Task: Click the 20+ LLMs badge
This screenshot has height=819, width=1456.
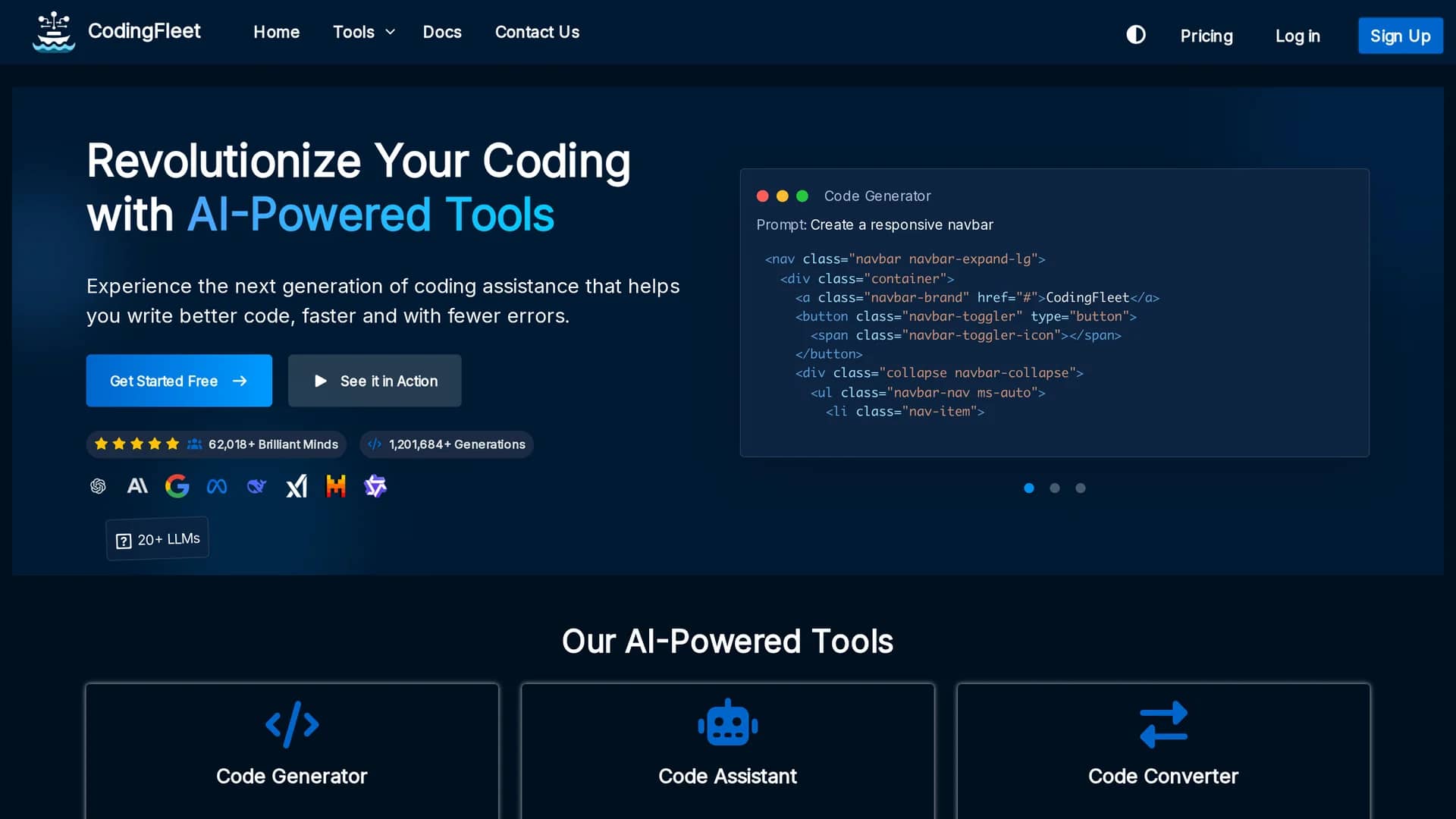Action: [x=157, y=539]
